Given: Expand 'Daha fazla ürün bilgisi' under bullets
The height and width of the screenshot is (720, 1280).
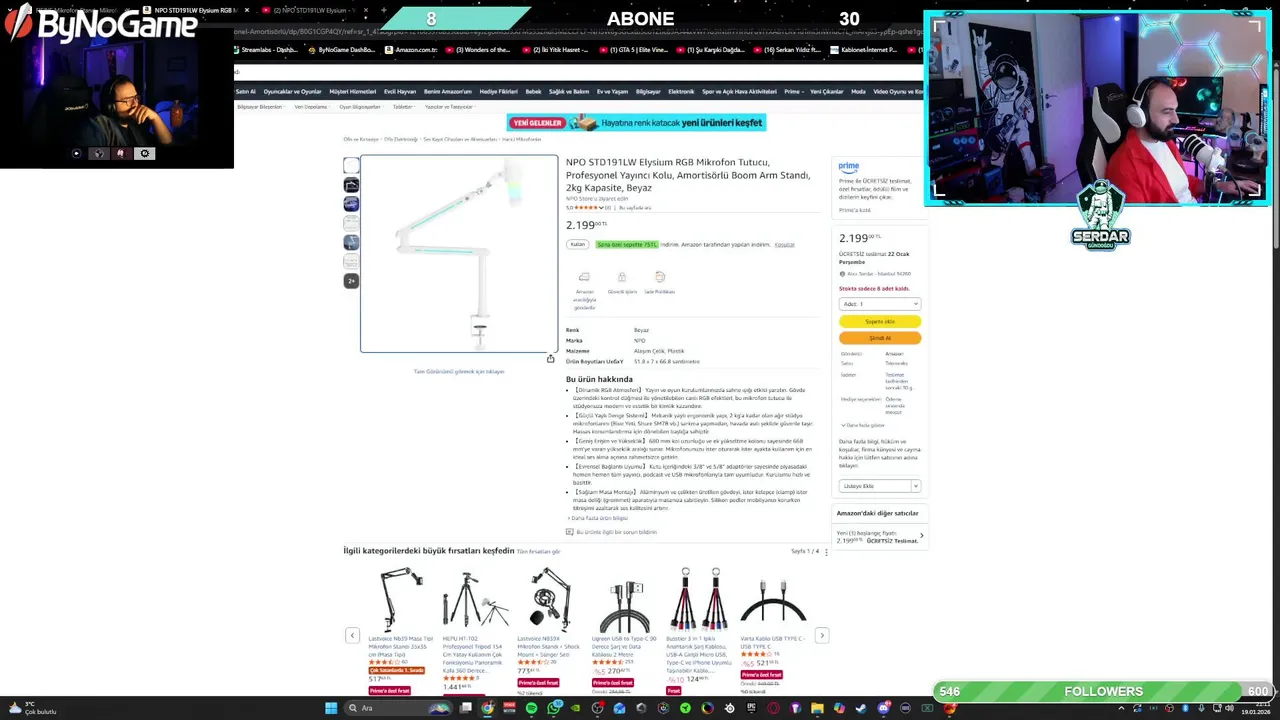Looking at the screenshot, I should click(x=598, y=518).
